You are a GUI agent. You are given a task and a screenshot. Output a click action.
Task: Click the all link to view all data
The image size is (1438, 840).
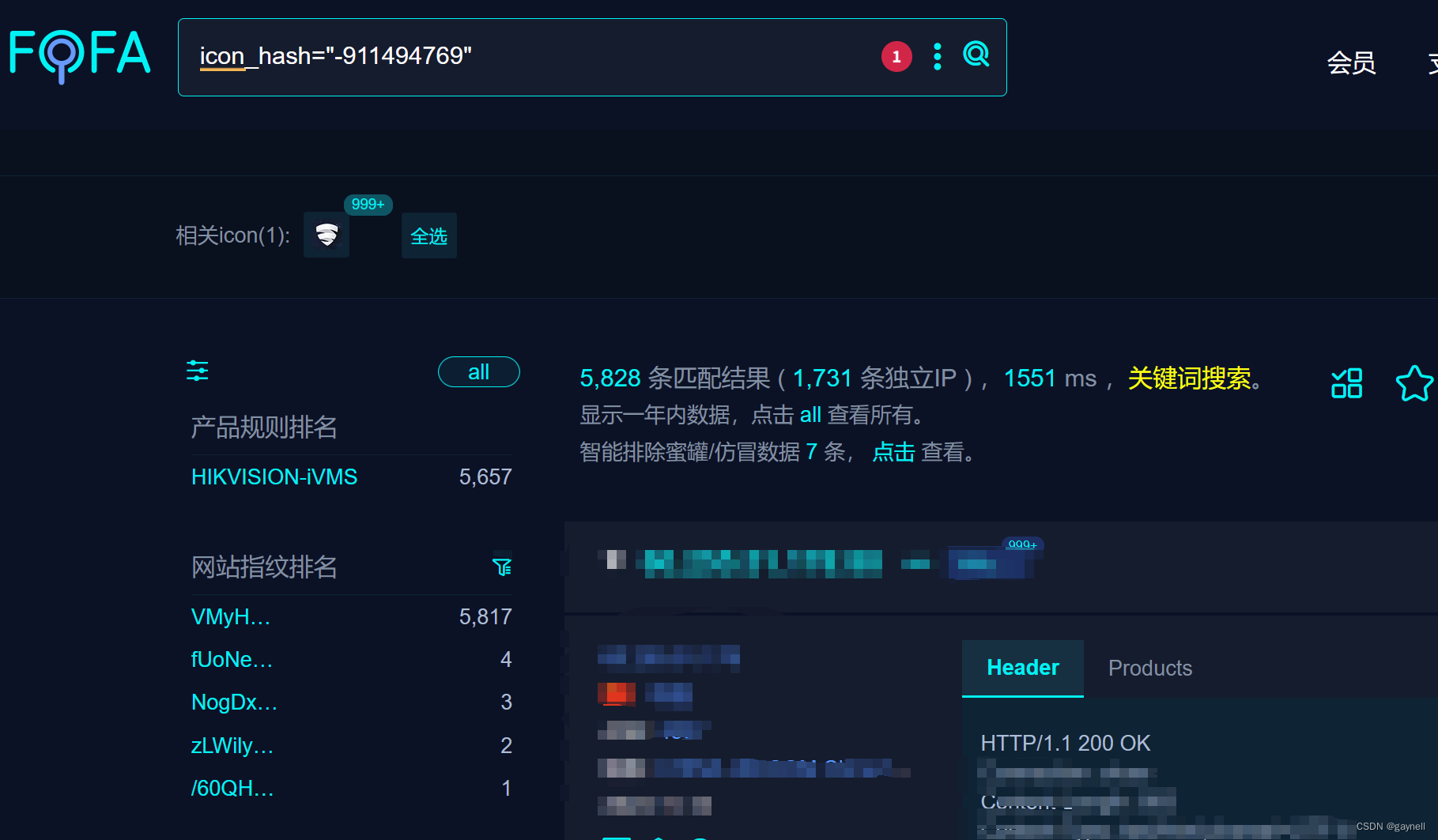810,415
